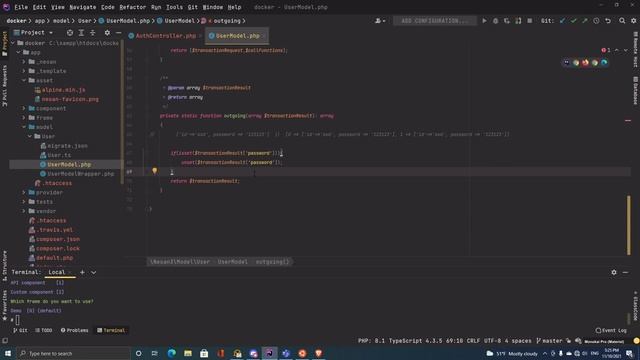Expand the _template folder
640x360 pixels.
point(24,71)
